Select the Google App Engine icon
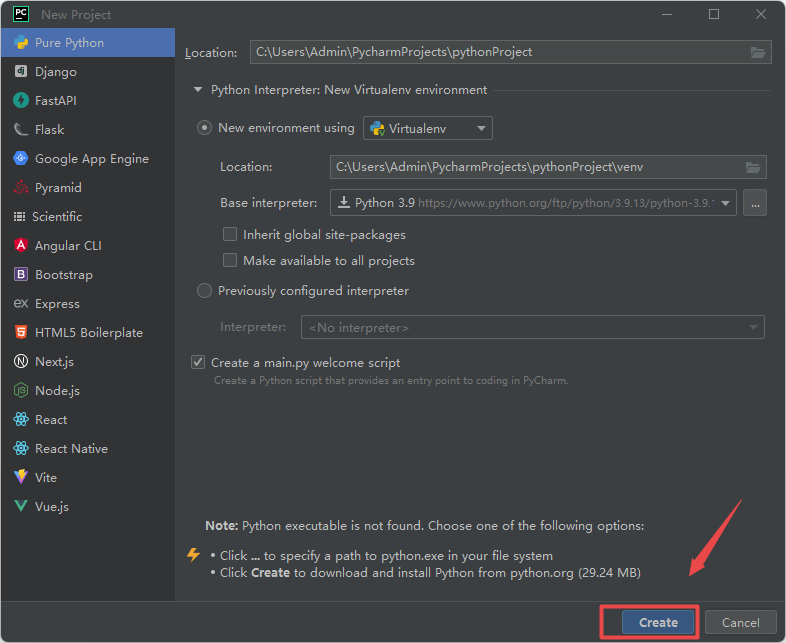Screen dimensions: 786x643 20,159
